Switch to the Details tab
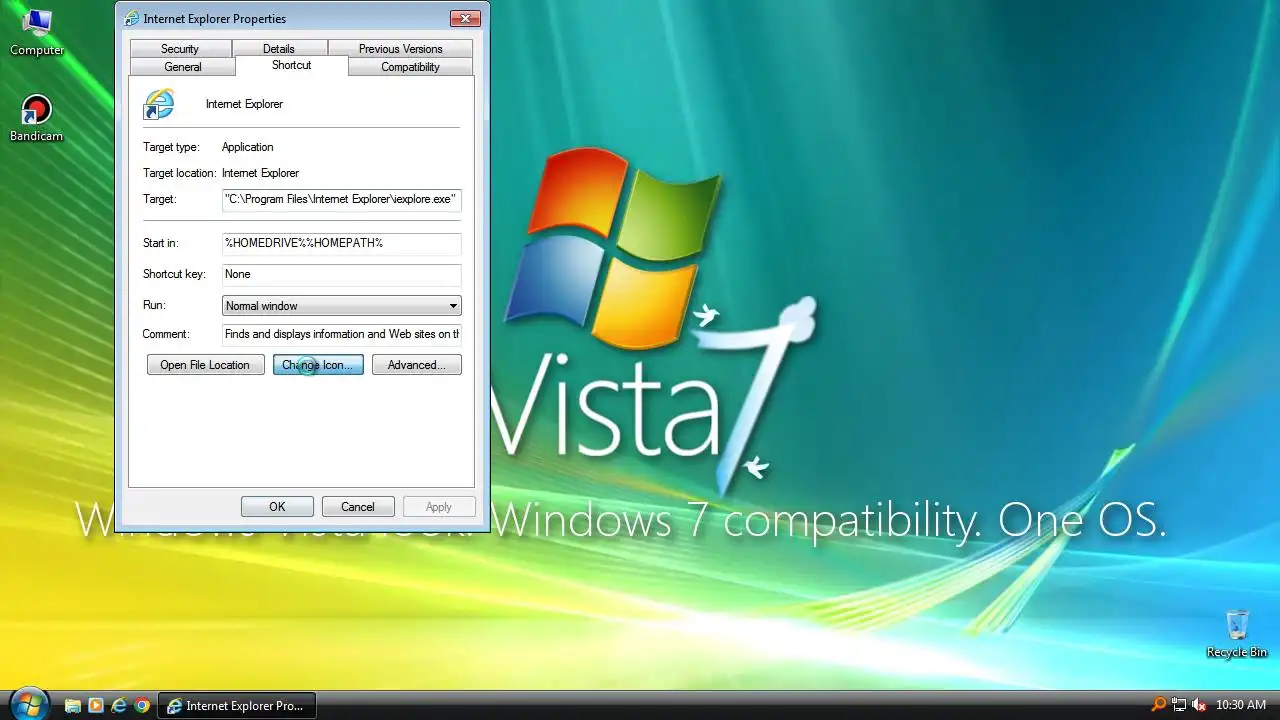 [x=279, y=48]
